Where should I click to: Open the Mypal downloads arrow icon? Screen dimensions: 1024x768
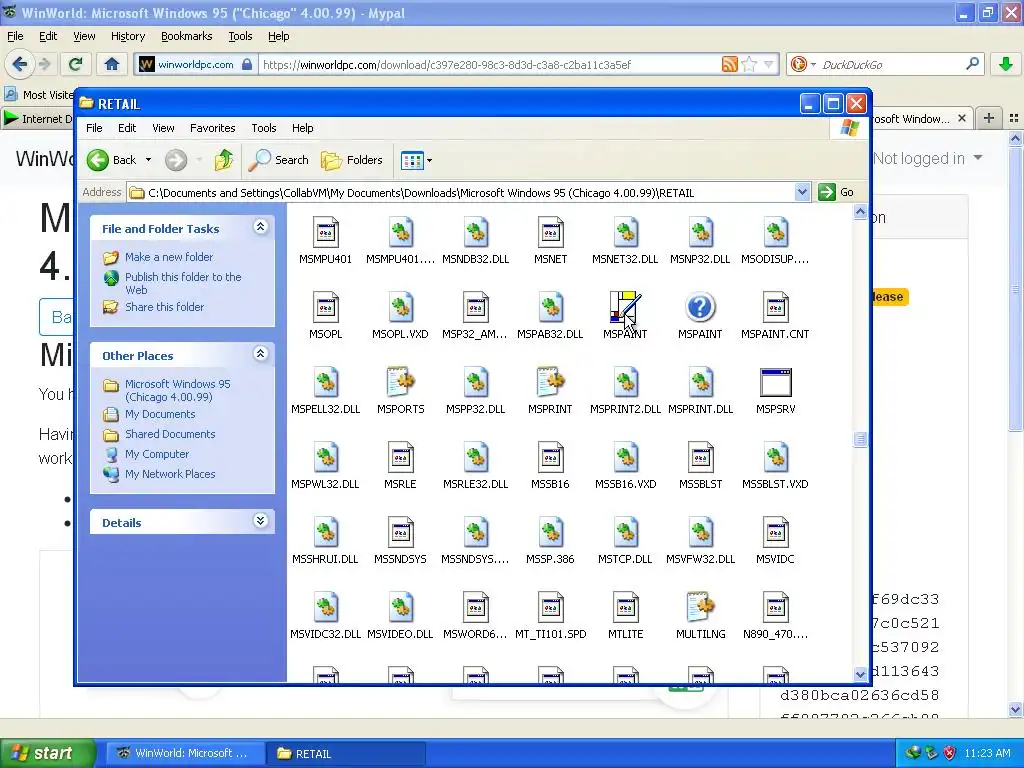point(1005,64)
